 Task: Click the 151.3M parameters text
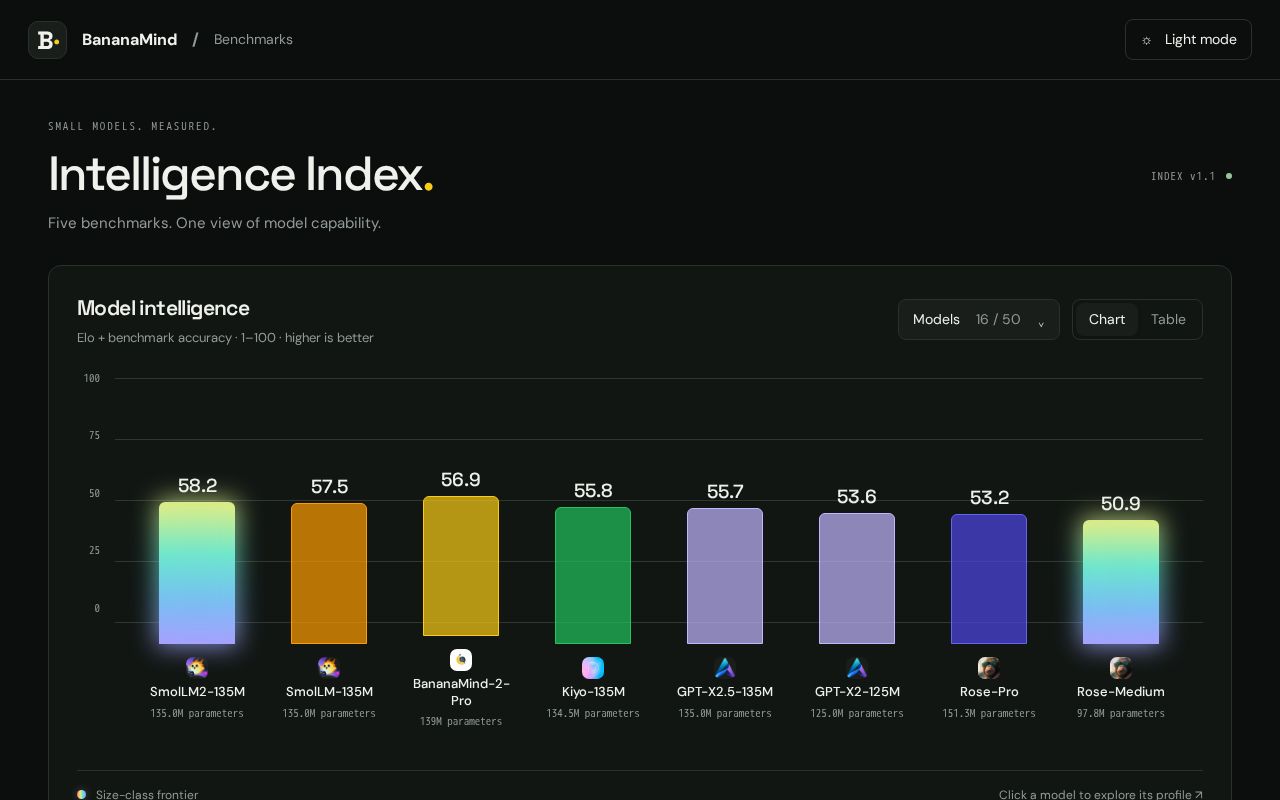click(989, 714)
